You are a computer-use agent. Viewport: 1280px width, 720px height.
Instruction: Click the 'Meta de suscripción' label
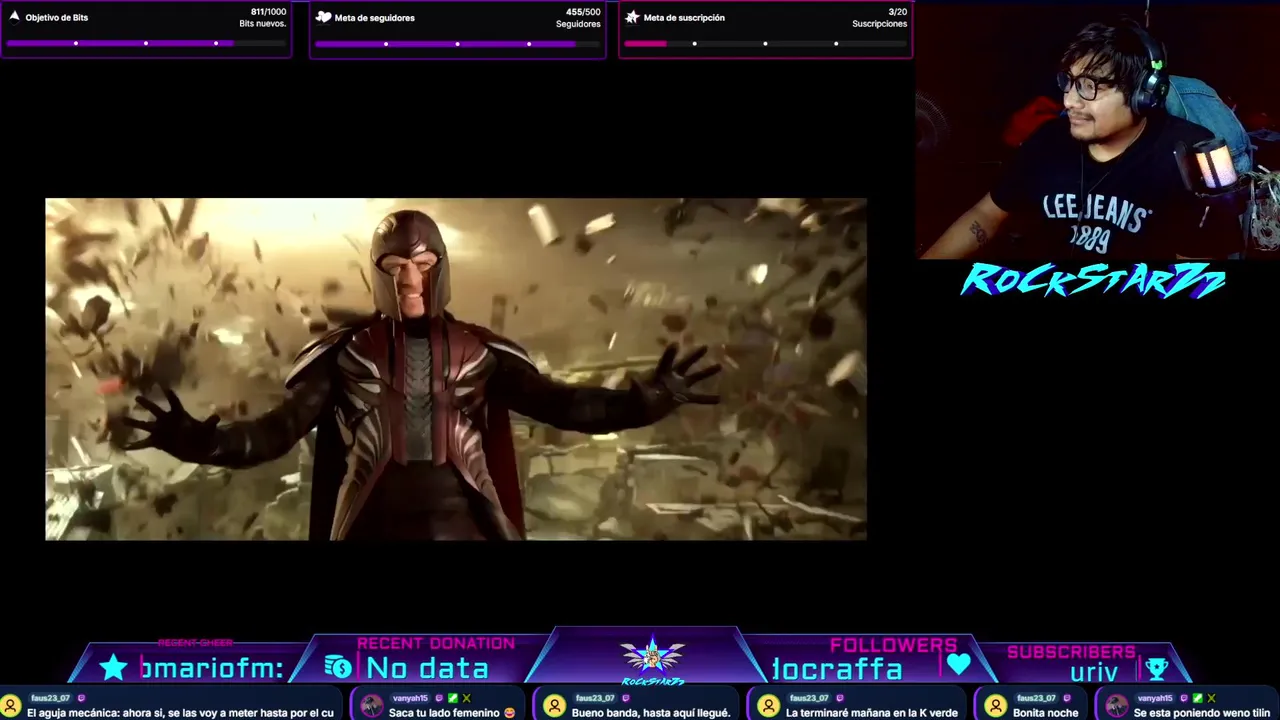click(684, 18)
